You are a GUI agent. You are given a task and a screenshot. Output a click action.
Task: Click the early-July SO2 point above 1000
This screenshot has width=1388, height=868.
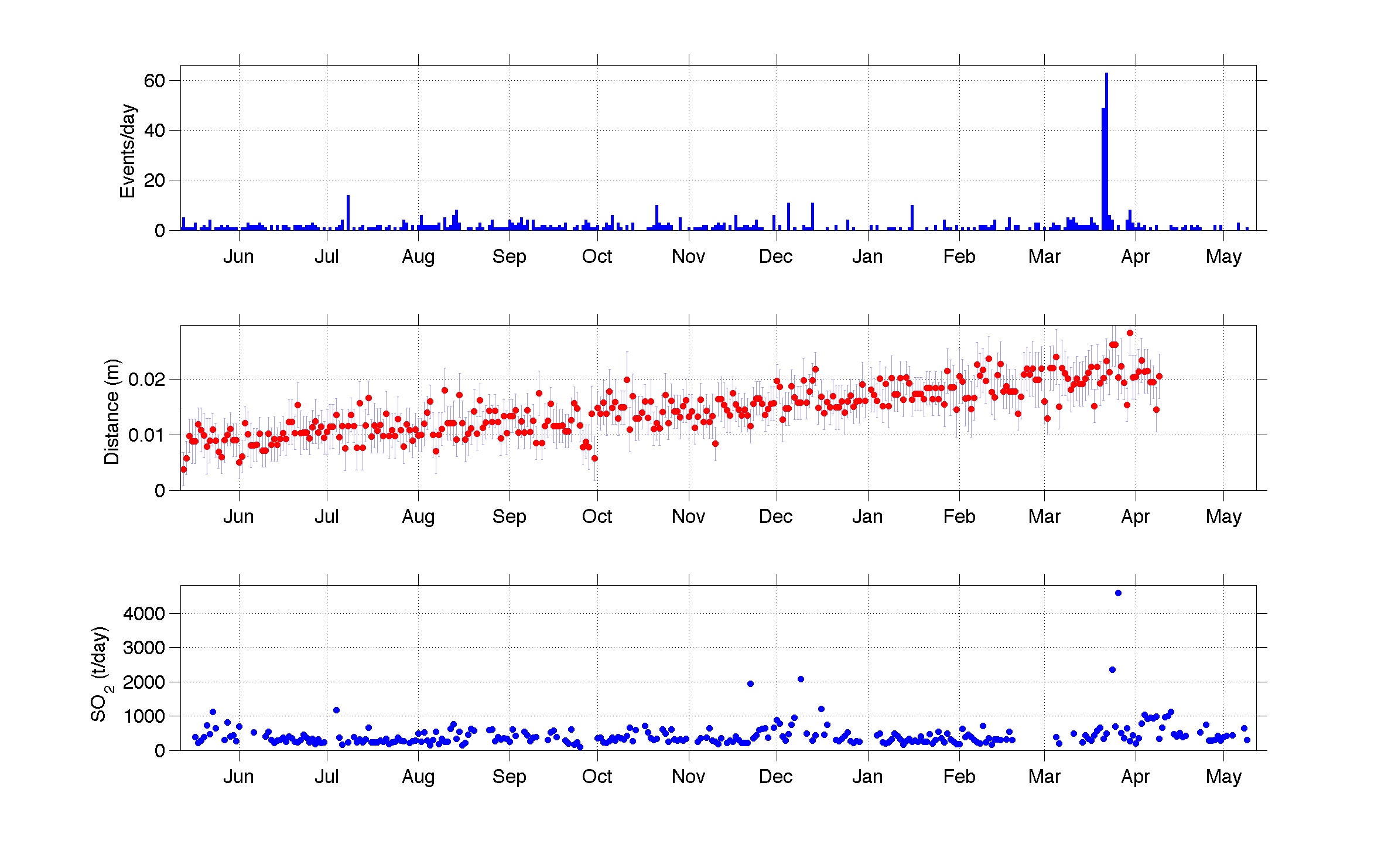pos(336,710)
